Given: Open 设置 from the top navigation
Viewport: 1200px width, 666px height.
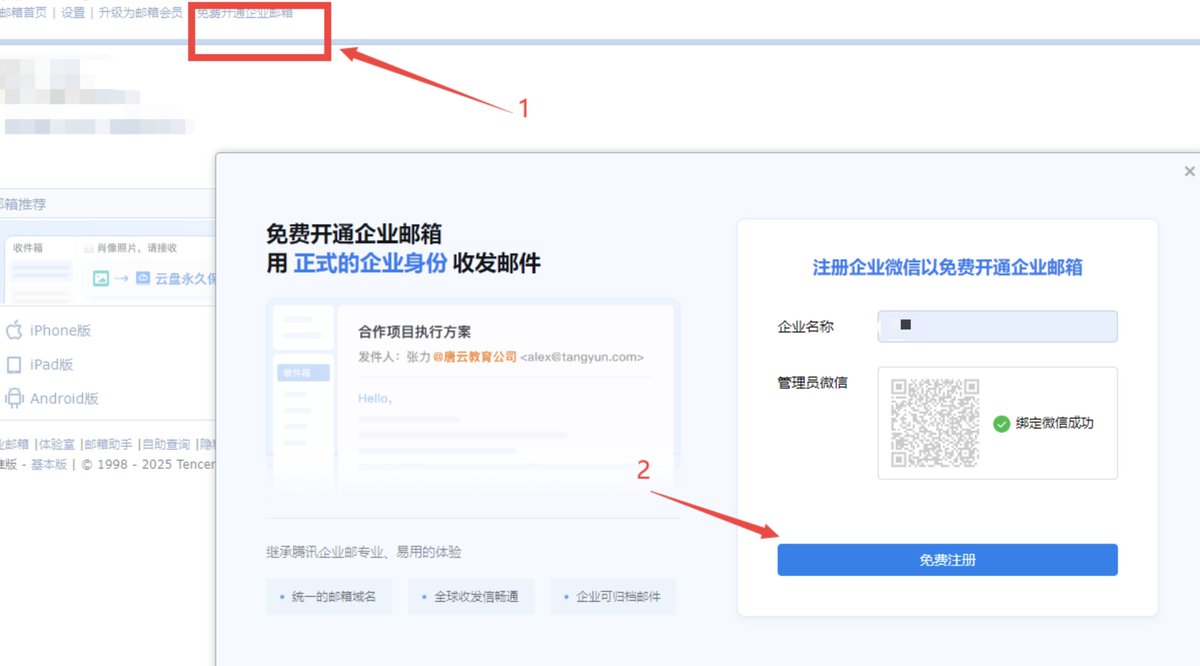Looking at the screenshot, I should [73, 13].
